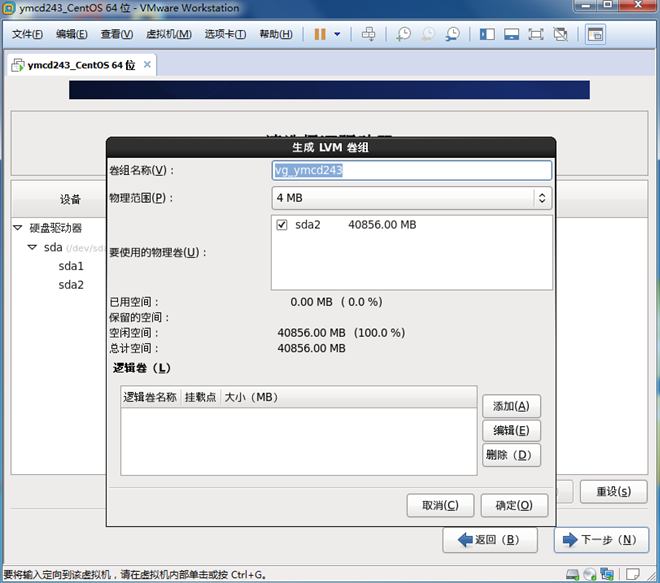Click the 设备 column header
Image resolution: width=660 pixels, height=583 pixels.
click(70, 199)
